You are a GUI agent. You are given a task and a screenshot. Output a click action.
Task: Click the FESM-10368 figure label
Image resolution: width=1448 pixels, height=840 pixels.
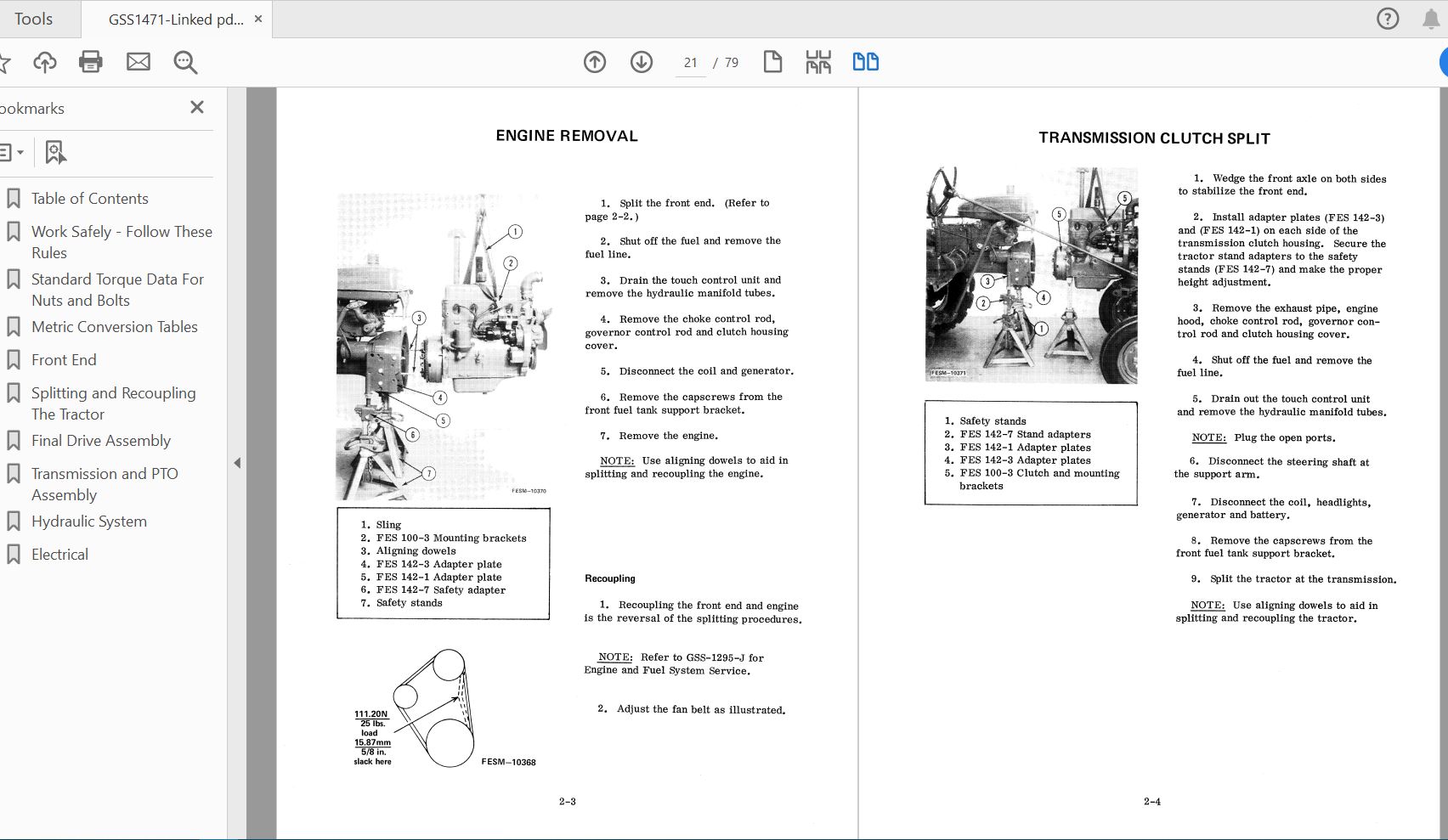(508, 762)
